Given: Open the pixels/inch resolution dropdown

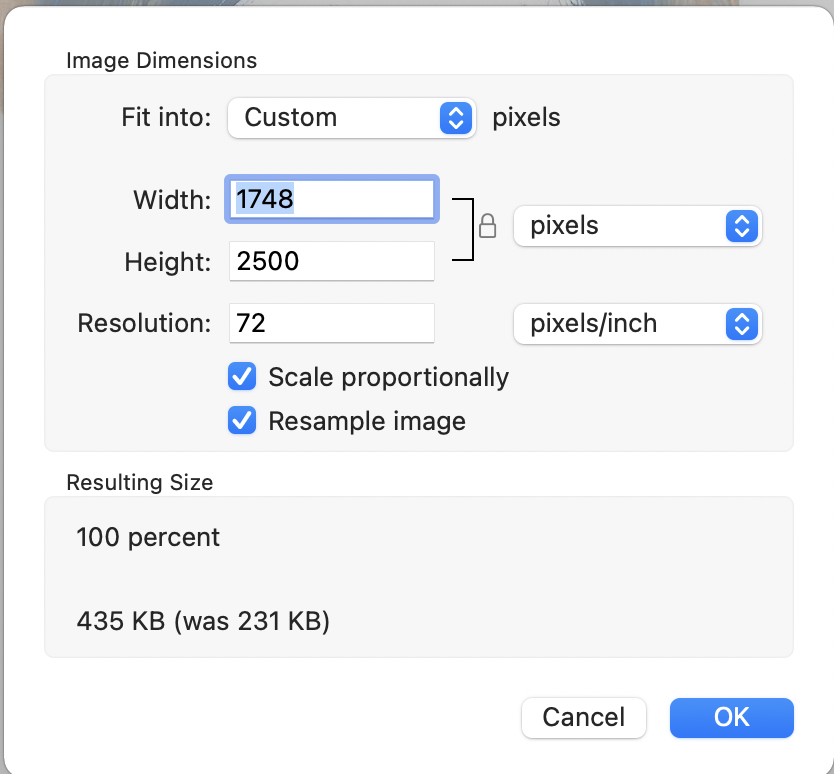Looking at the screenshot, I should tap(637, 323).
